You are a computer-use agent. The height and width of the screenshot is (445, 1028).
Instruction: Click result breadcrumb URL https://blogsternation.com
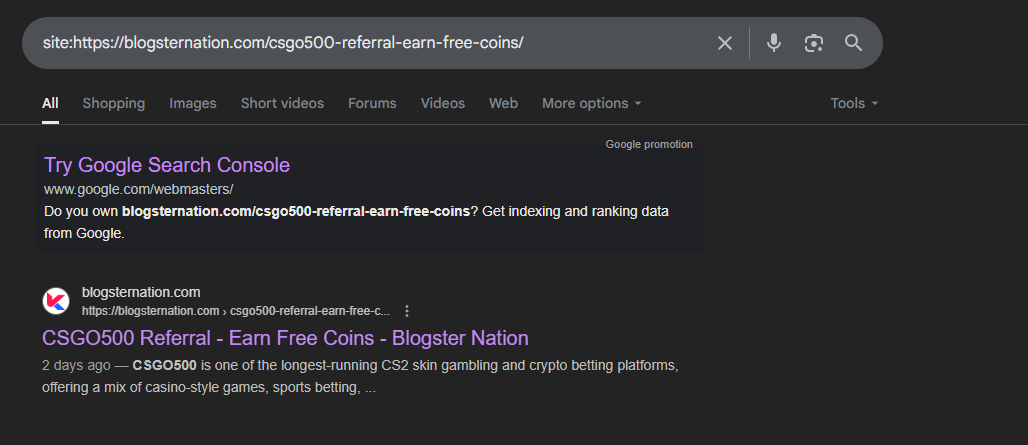236,311
